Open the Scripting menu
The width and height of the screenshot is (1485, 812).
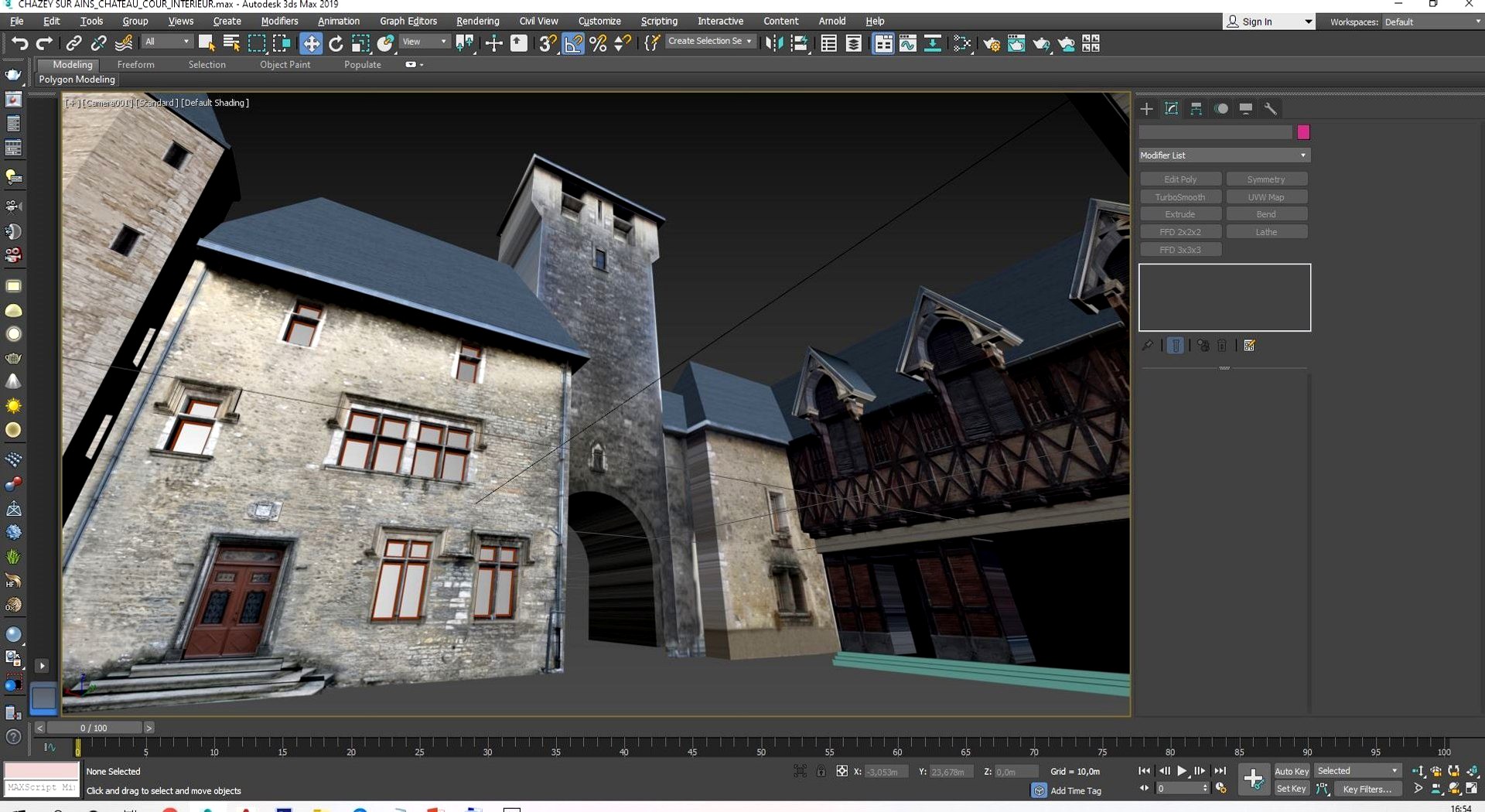pyautogui.click(x=659, y=21)
